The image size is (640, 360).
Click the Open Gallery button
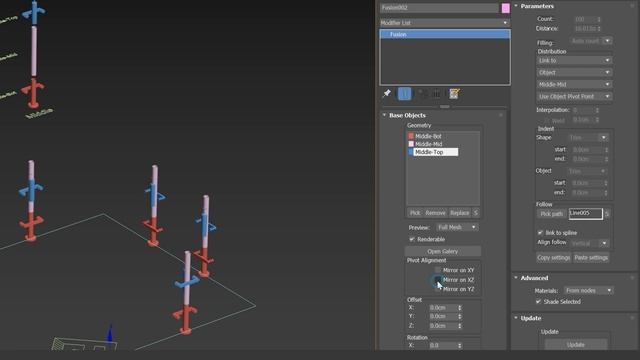tap(442, 251)
